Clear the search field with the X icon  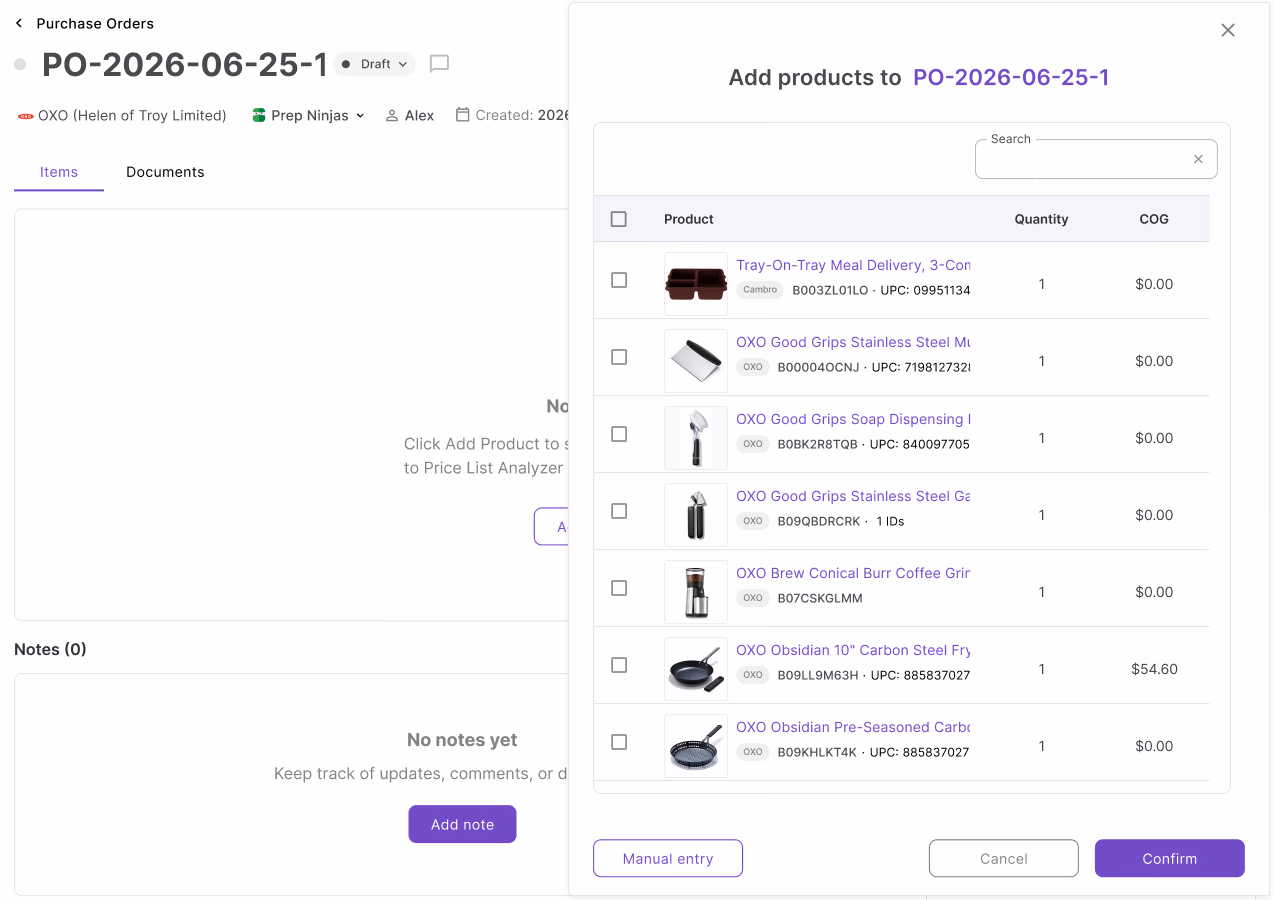(x=1198, y=159)
